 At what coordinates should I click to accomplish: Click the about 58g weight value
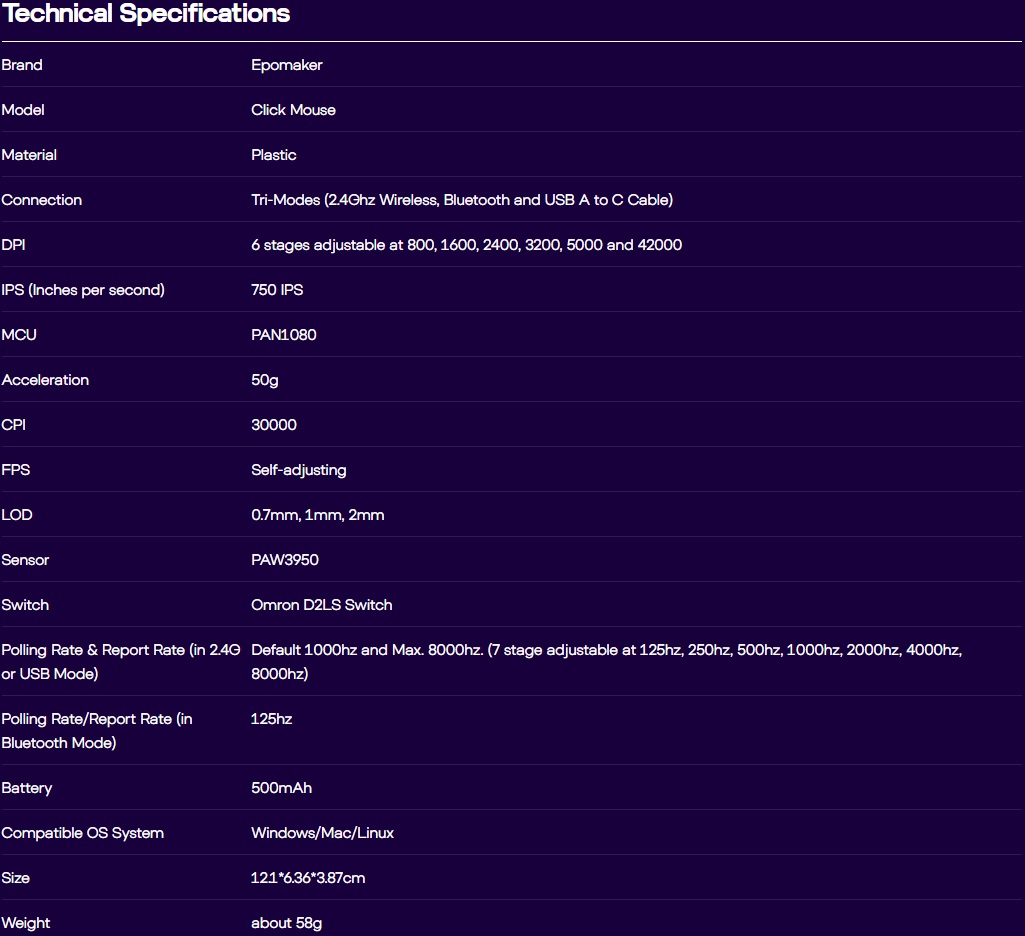point(286,923)
